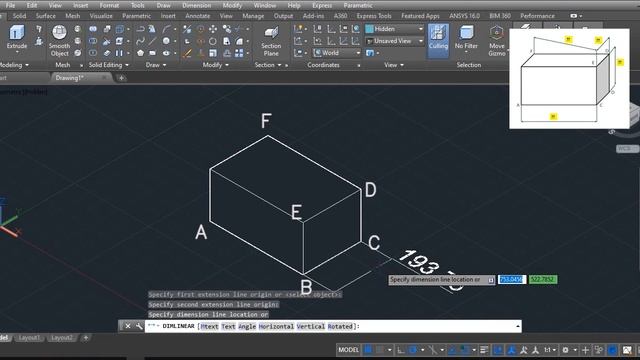Click the workspace switching gear icon

pos(565,350)
